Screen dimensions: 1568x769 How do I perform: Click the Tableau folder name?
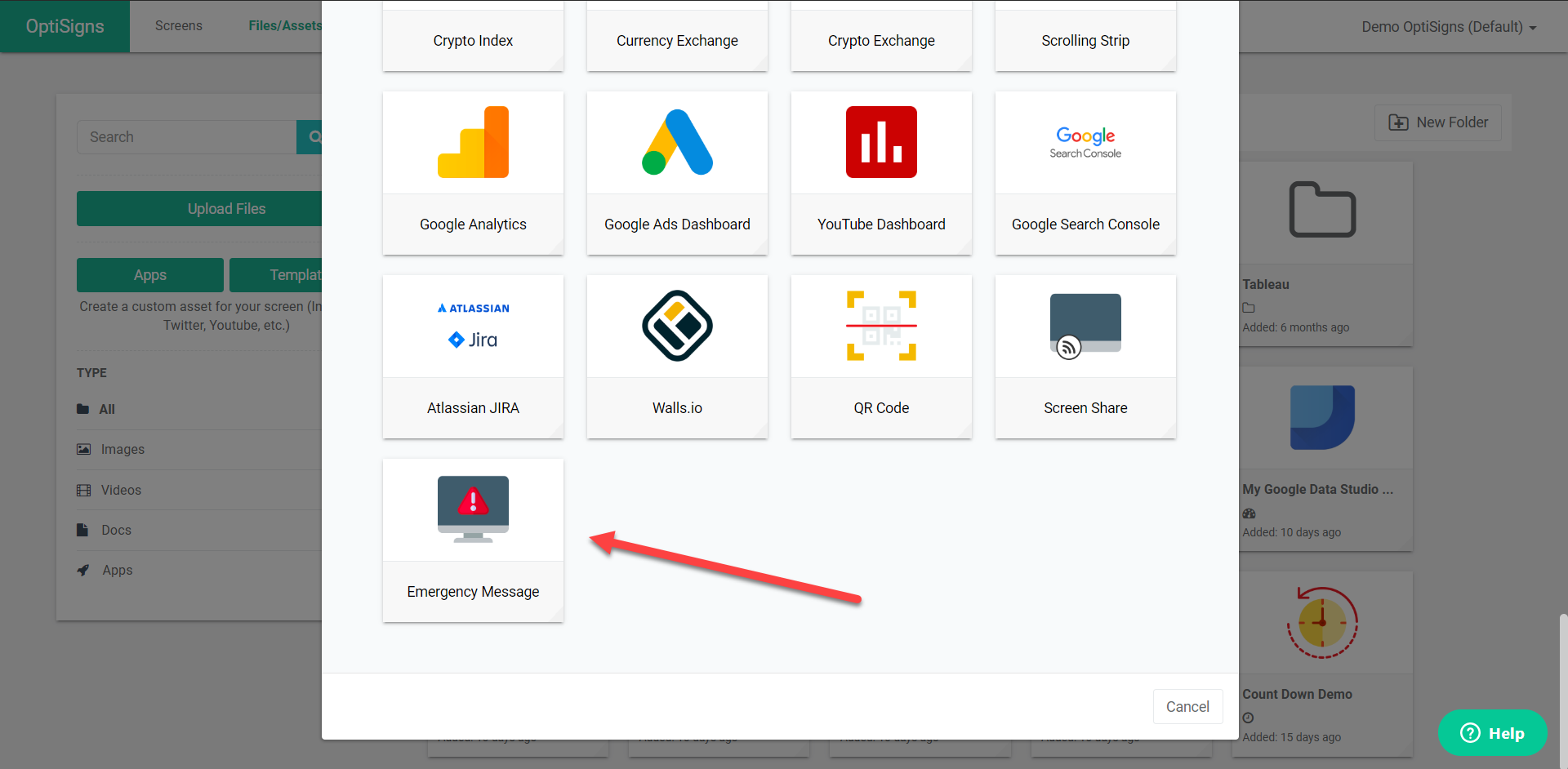point(1266,284)
